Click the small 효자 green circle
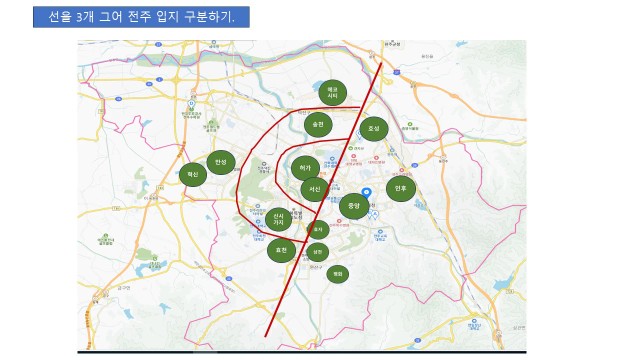The image size is (640, 360). (318, 230)
